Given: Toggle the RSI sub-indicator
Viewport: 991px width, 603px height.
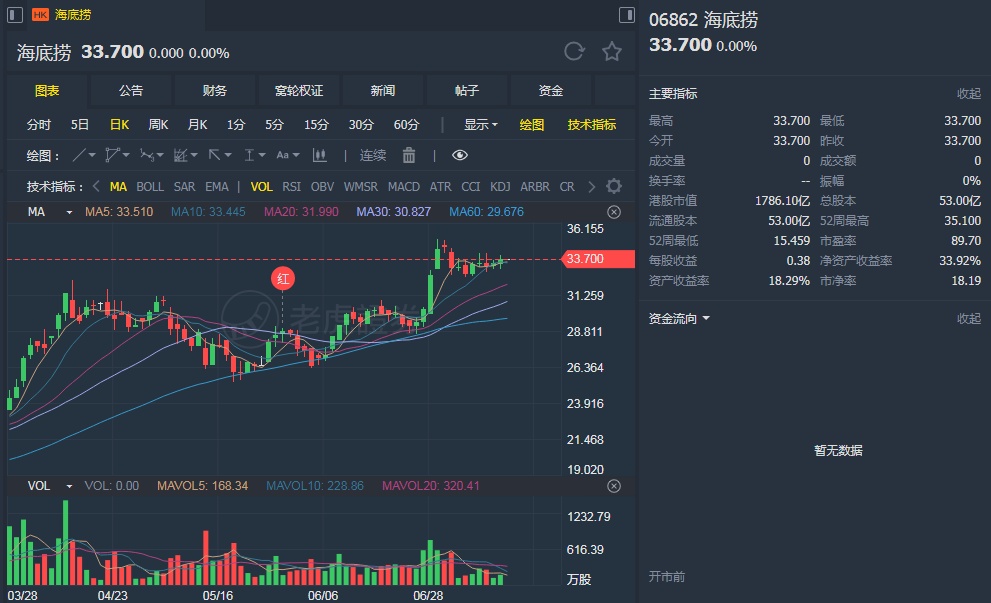Looking at the screenshot, I should click(291, 186).
